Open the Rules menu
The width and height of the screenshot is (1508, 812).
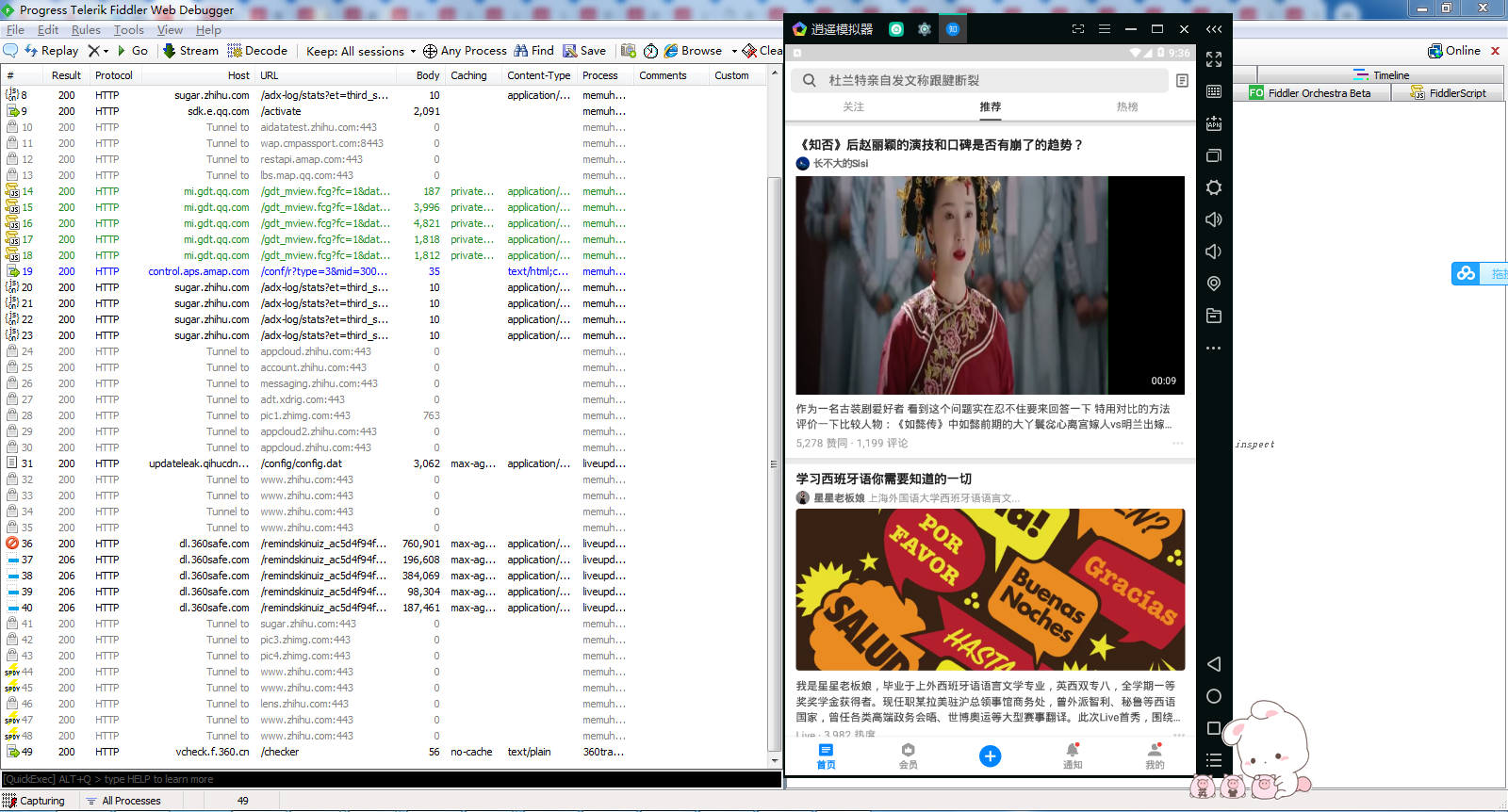pyautogui.click(x=86, y=30)
